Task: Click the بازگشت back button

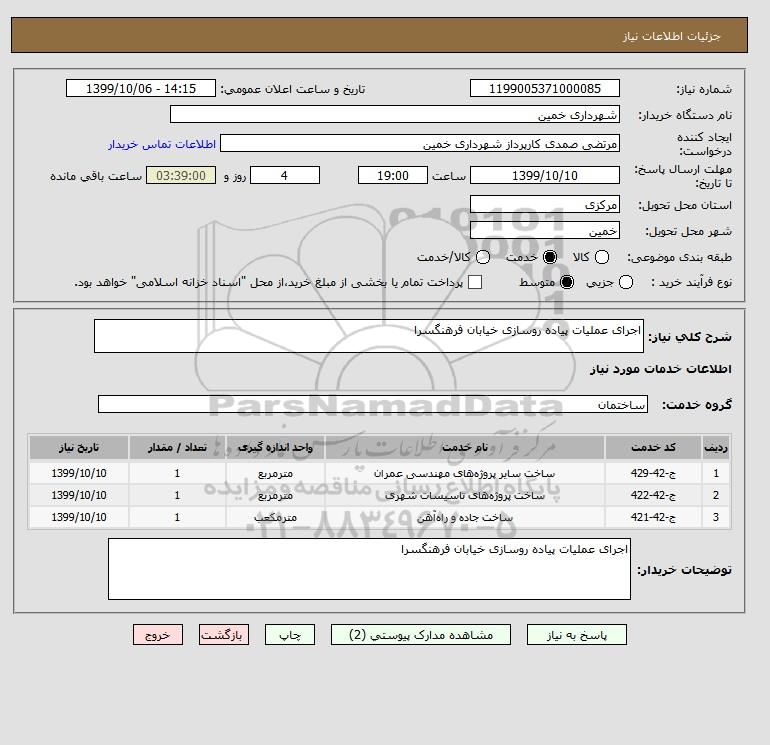Action: coord(224,635)
